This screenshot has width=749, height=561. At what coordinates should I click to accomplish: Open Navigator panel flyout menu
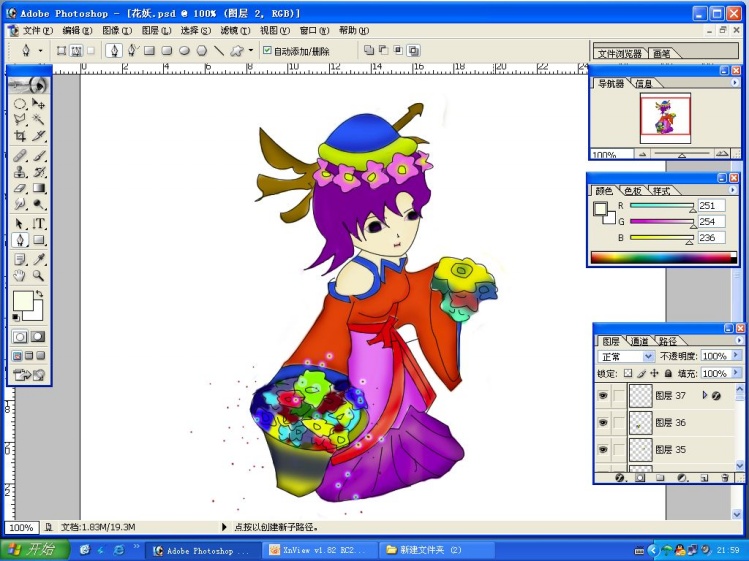pos(735,83)
